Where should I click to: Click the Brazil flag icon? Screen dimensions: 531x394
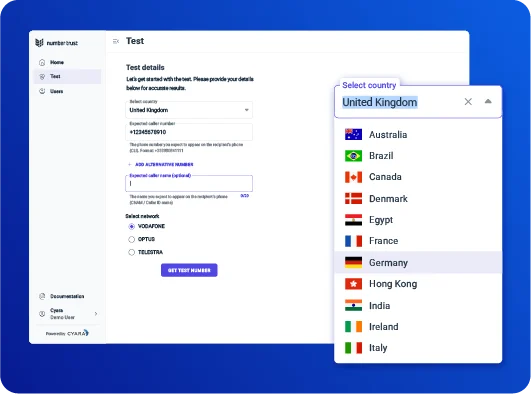pyautogui.click(x=353, y=156)
